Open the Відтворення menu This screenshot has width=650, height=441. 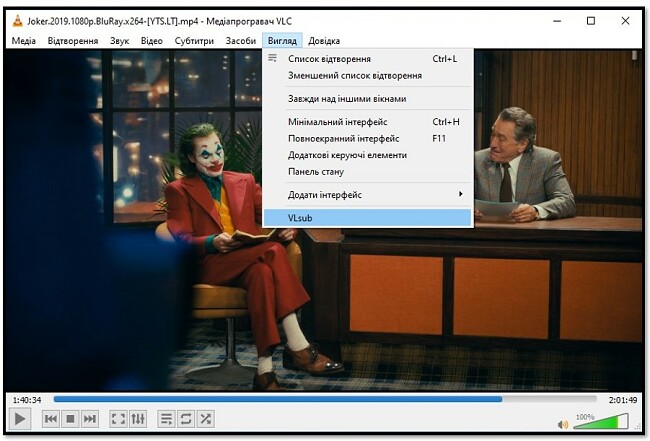pos(73,41)
